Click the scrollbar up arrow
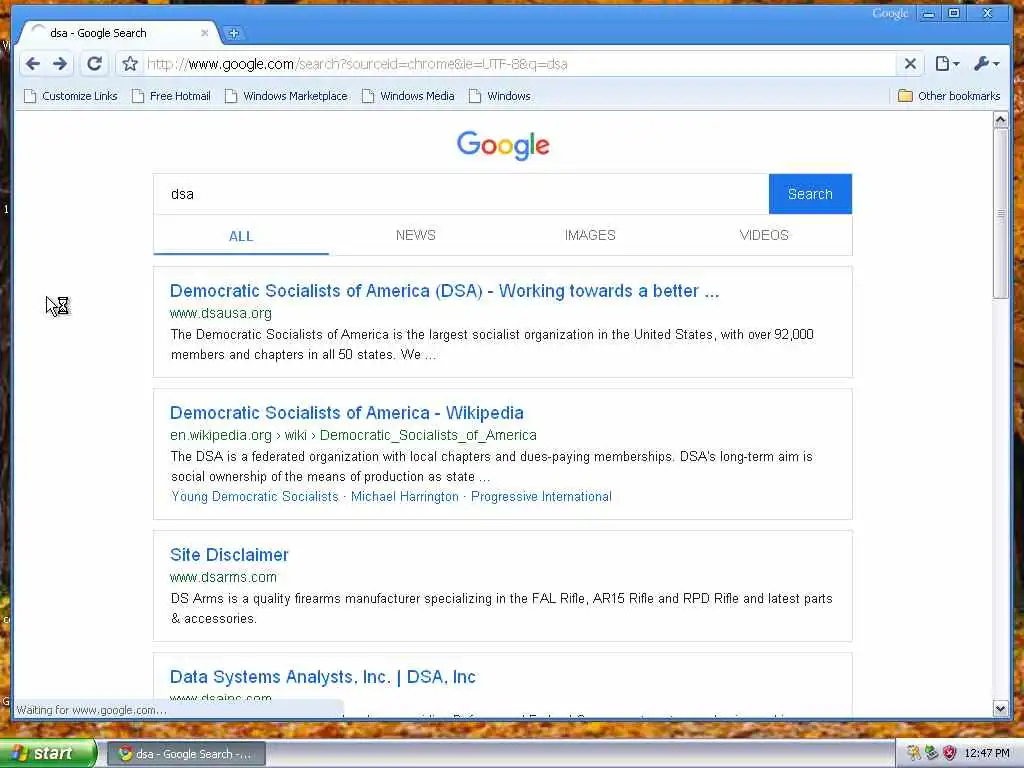The height and width of the screenshot is (768, 1024). [1000, 120]
